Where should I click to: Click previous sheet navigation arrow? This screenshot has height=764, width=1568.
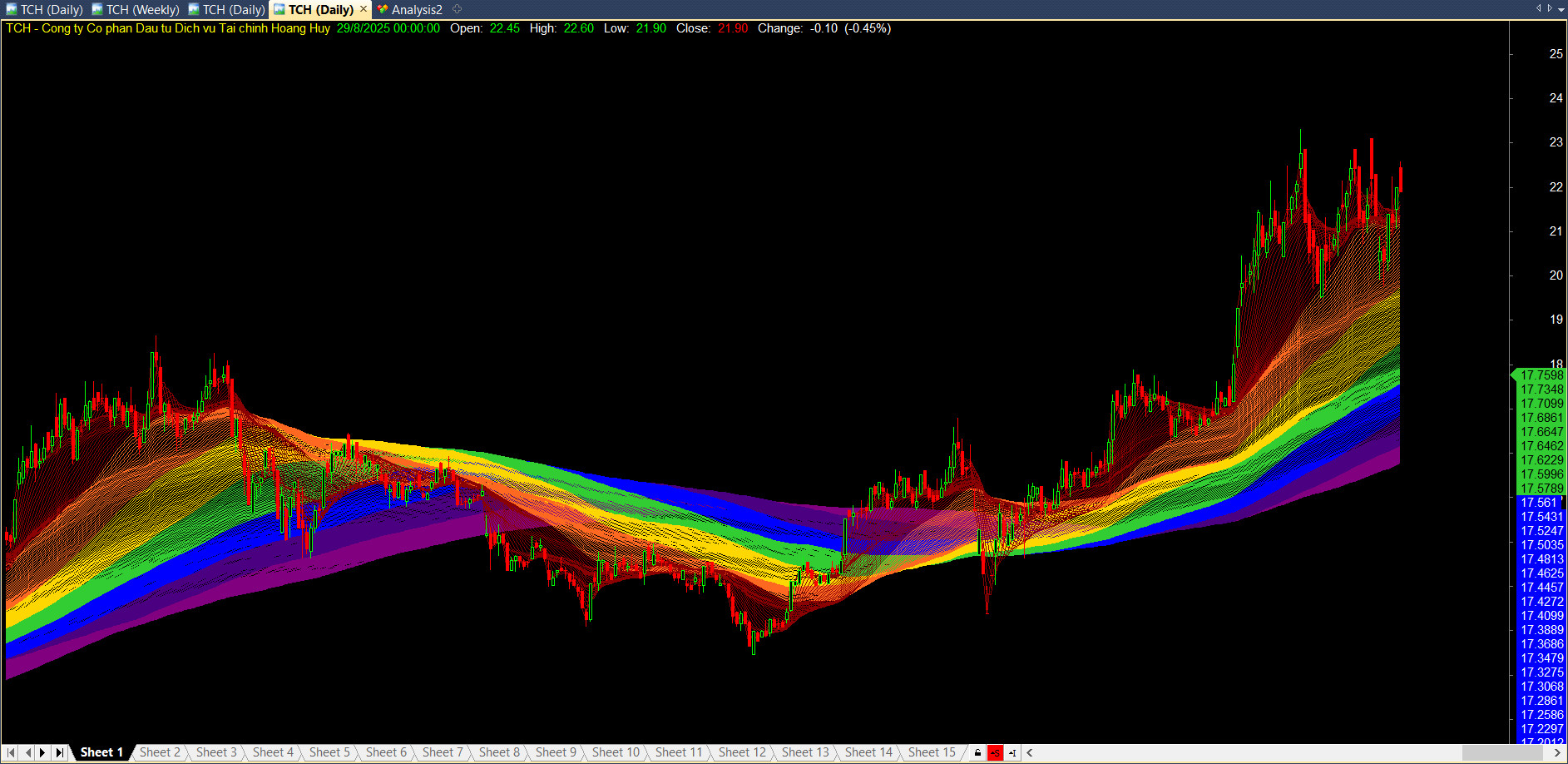[x=27, y=752]
